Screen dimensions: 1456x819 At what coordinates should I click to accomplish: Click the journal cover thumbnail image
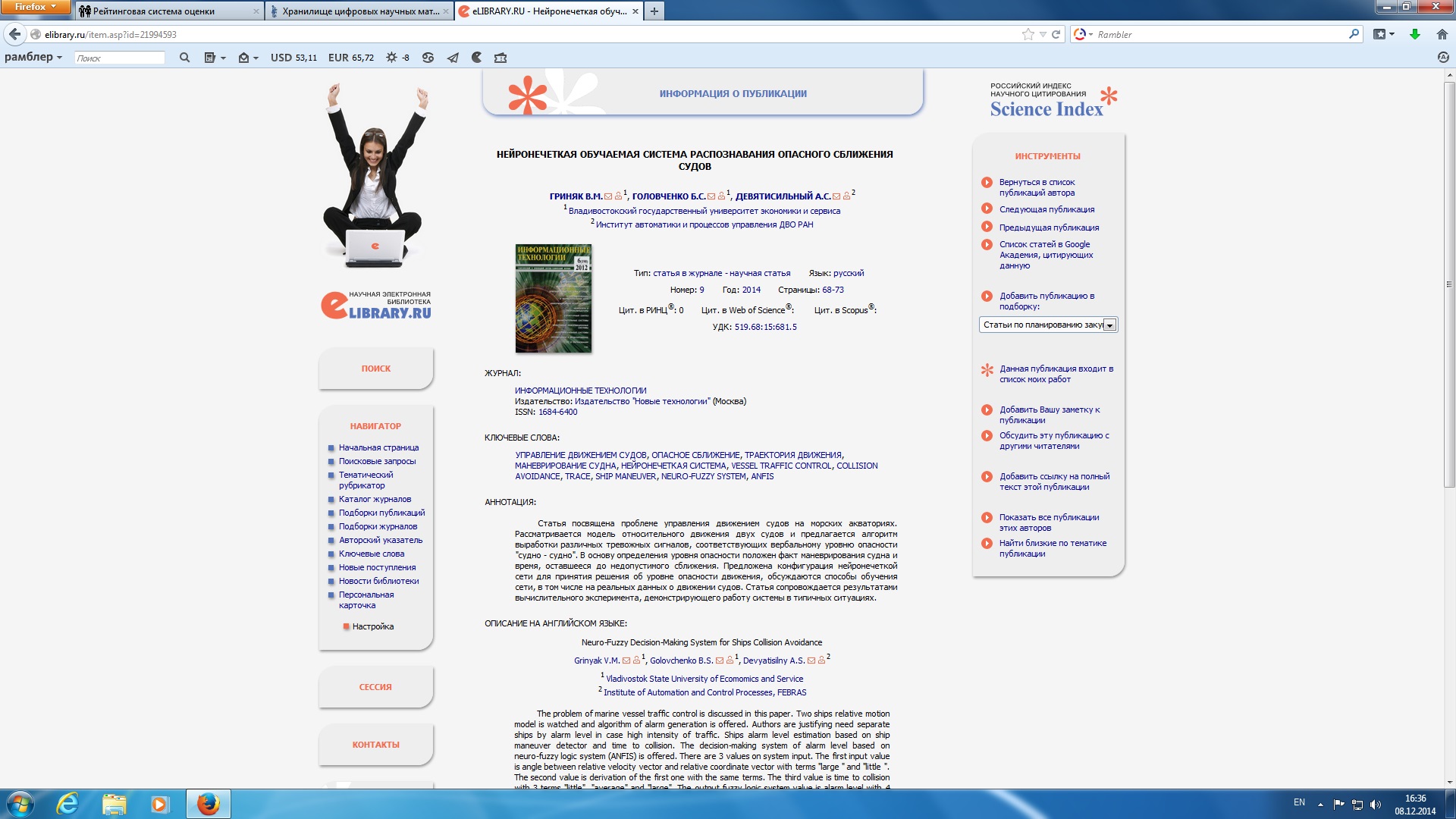click(553, 298)
